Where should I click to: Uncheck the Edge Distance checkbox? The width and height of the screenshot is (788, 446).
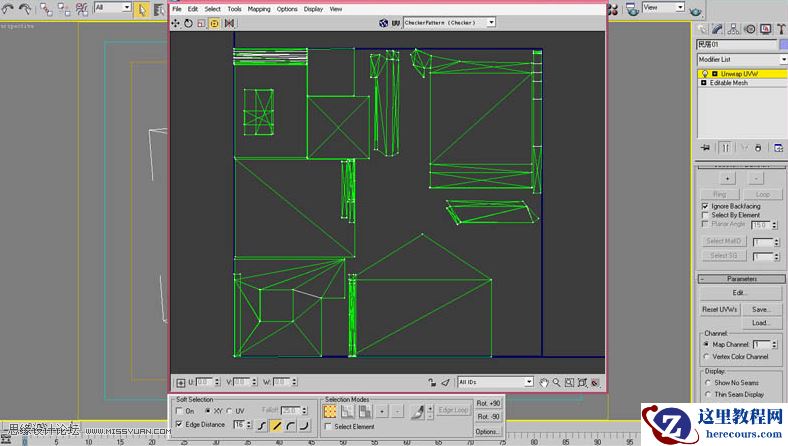pos(179,424)
